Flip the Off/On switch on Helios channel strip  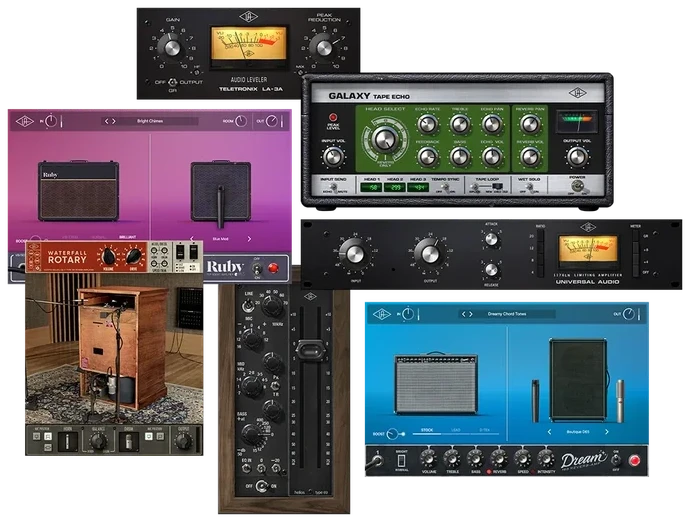click(x=262, y=486)
